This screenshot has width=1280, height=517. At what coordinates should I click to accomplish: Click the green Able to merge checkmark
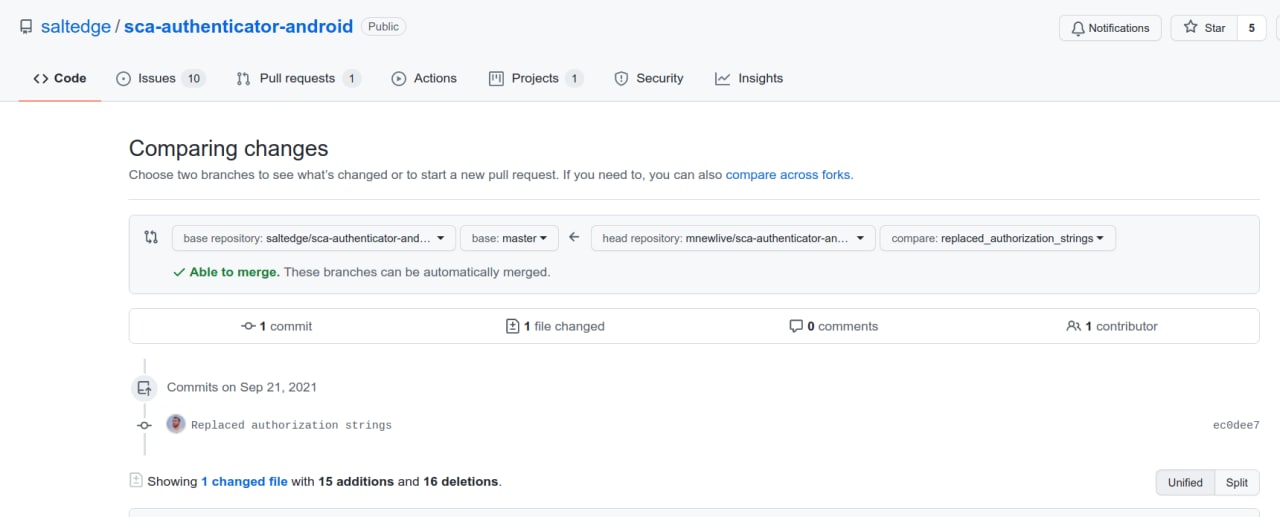click(179, 272)
